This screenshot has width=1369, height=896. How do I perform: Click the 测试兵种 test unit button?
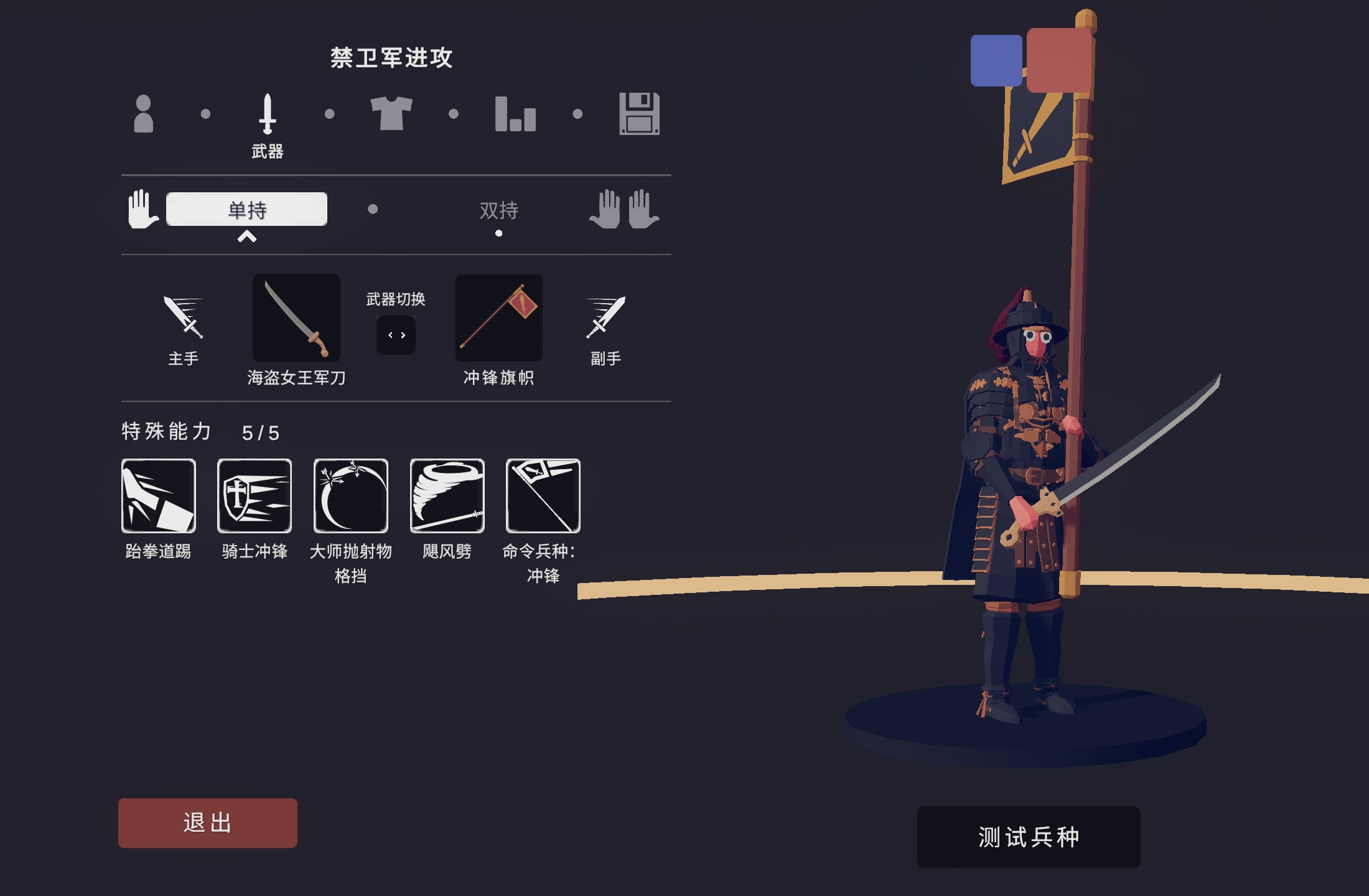pos(1029,837)
